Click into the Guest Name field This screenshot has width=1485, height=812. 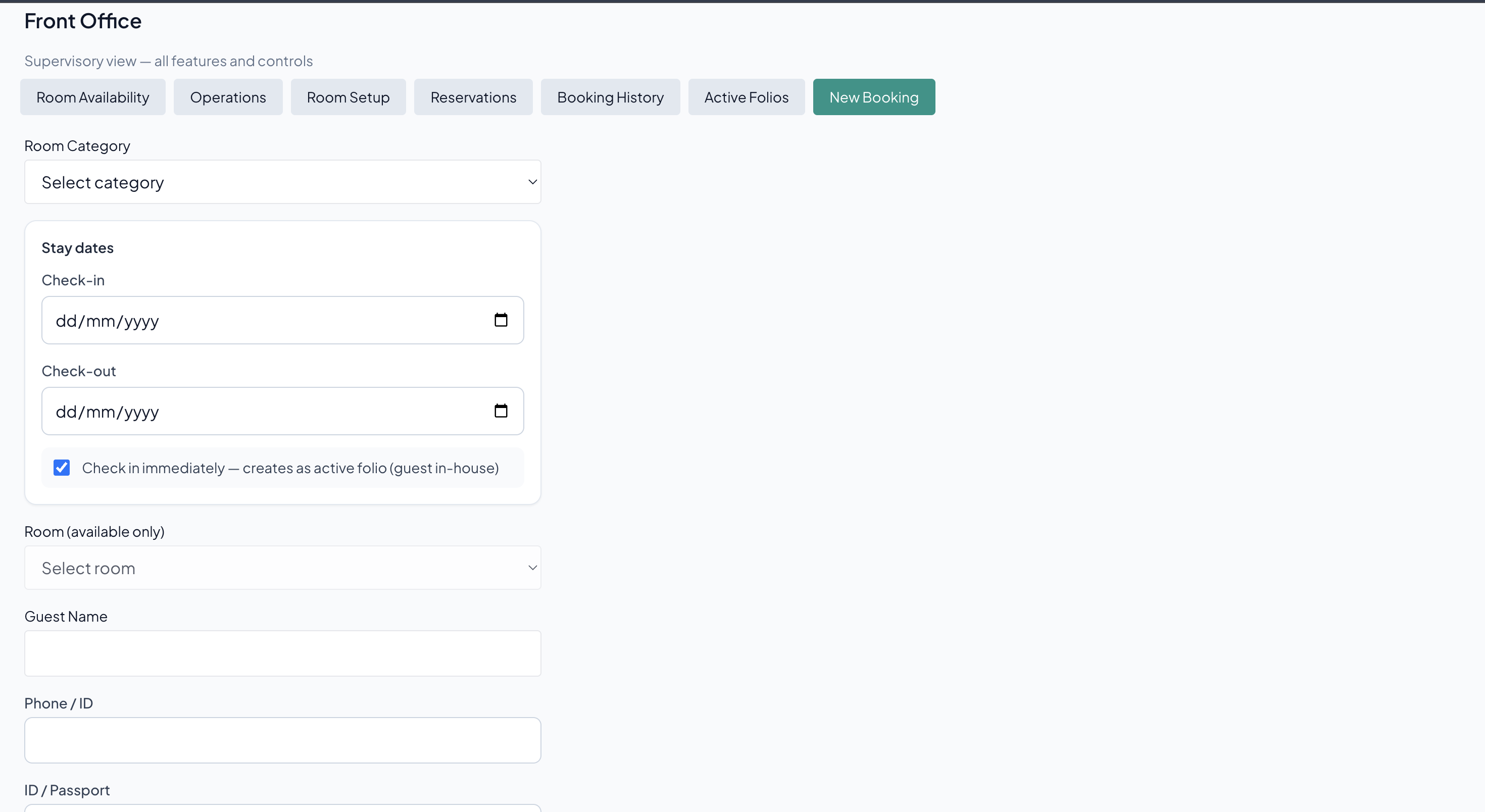point(282,653)
